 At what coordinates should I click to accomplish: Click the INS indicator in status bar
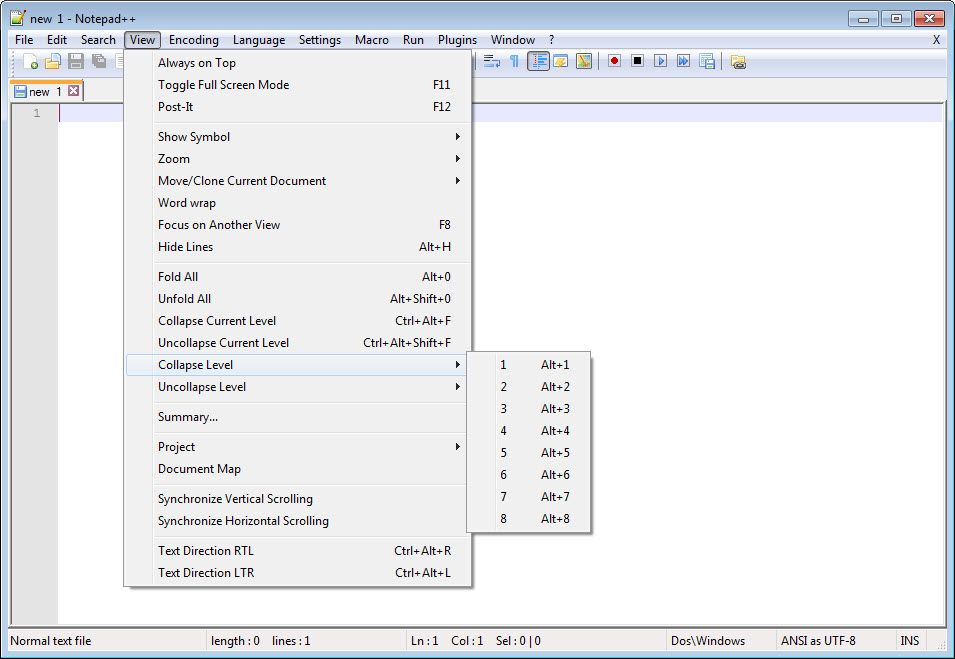tap(910, 641)
